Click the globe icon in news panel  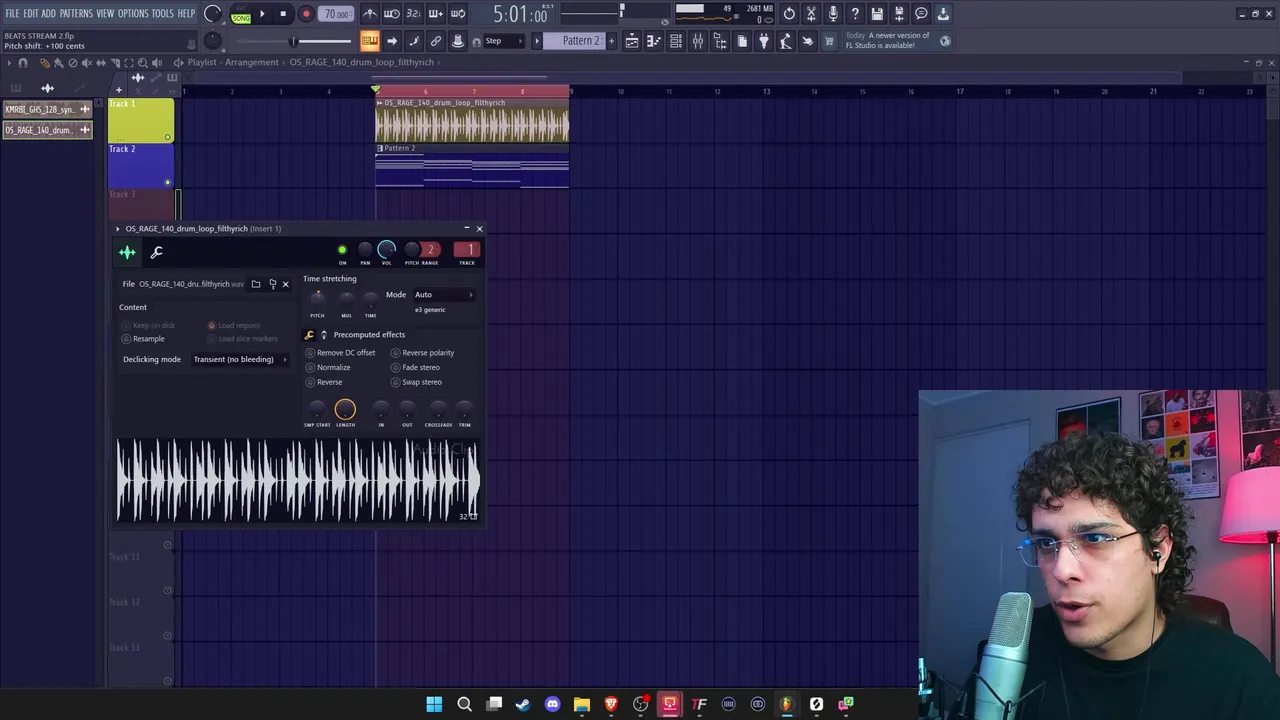945,41
